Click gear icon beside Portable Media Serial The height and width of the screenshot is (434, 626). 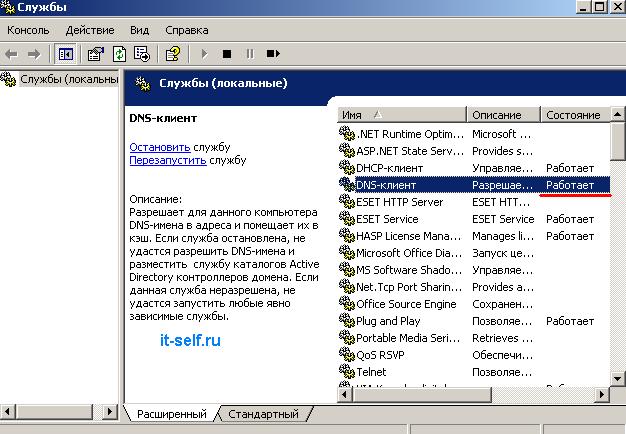click(x=347, y=337)
